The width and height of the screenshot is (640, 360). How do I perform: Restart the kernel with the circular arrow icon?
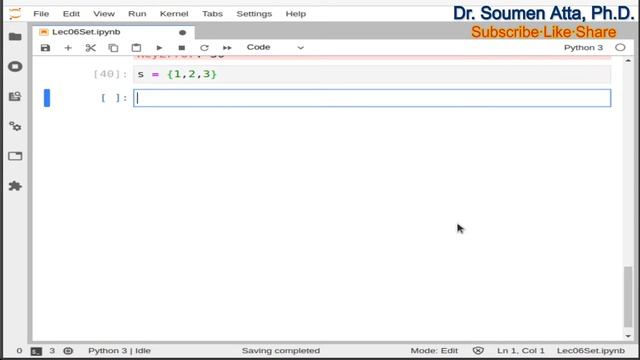click(204, 48)
